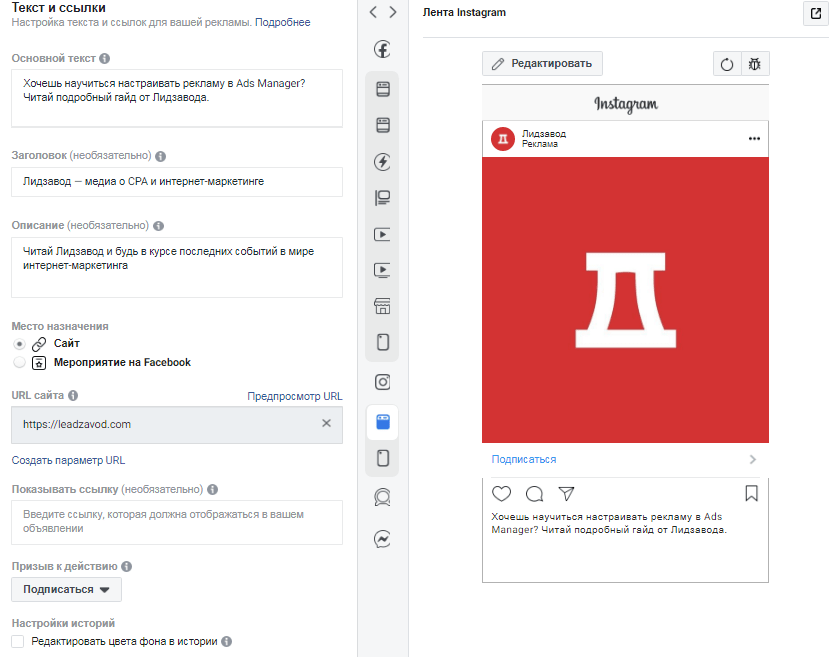
Task: Show info for Редактировать цвета фона в истории
Action: pyautogui.click(x=227, y=641)
